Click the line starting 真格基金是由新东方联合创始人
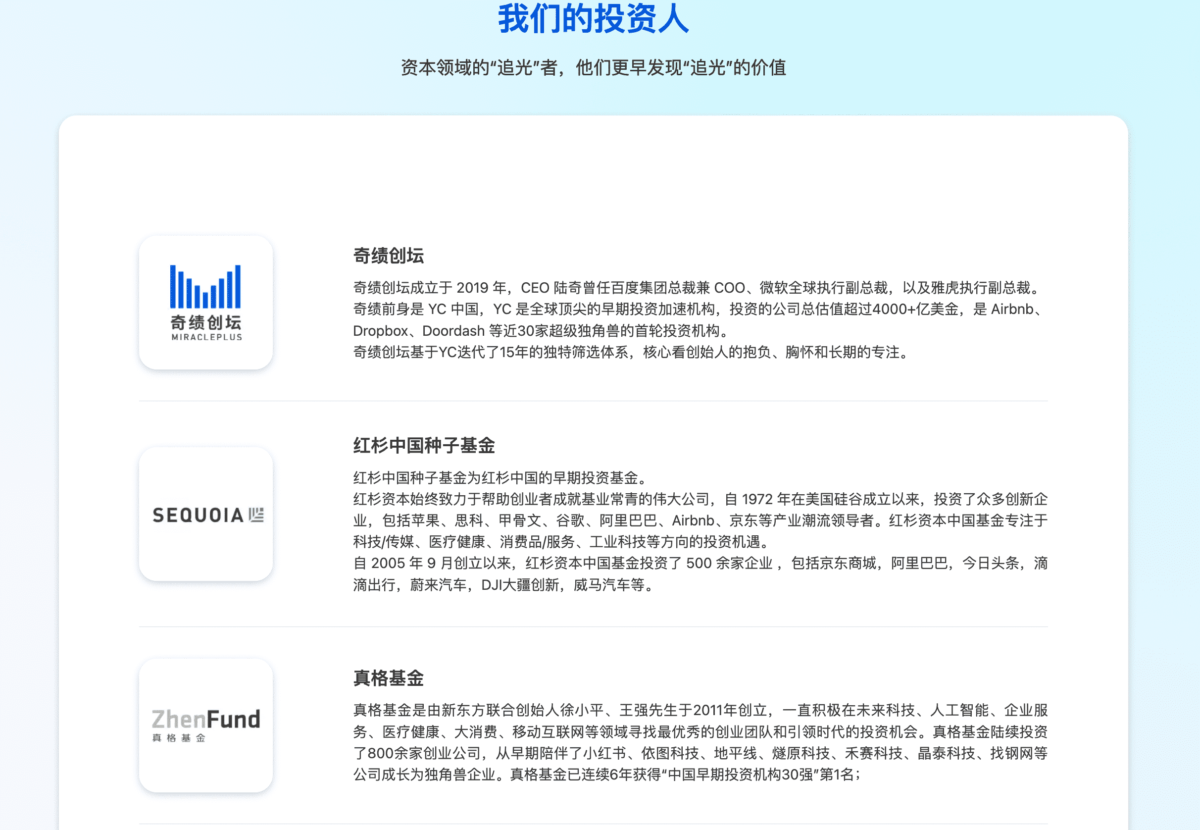The height and width of the screenshot is (830, 1200). tap(701, 711)
